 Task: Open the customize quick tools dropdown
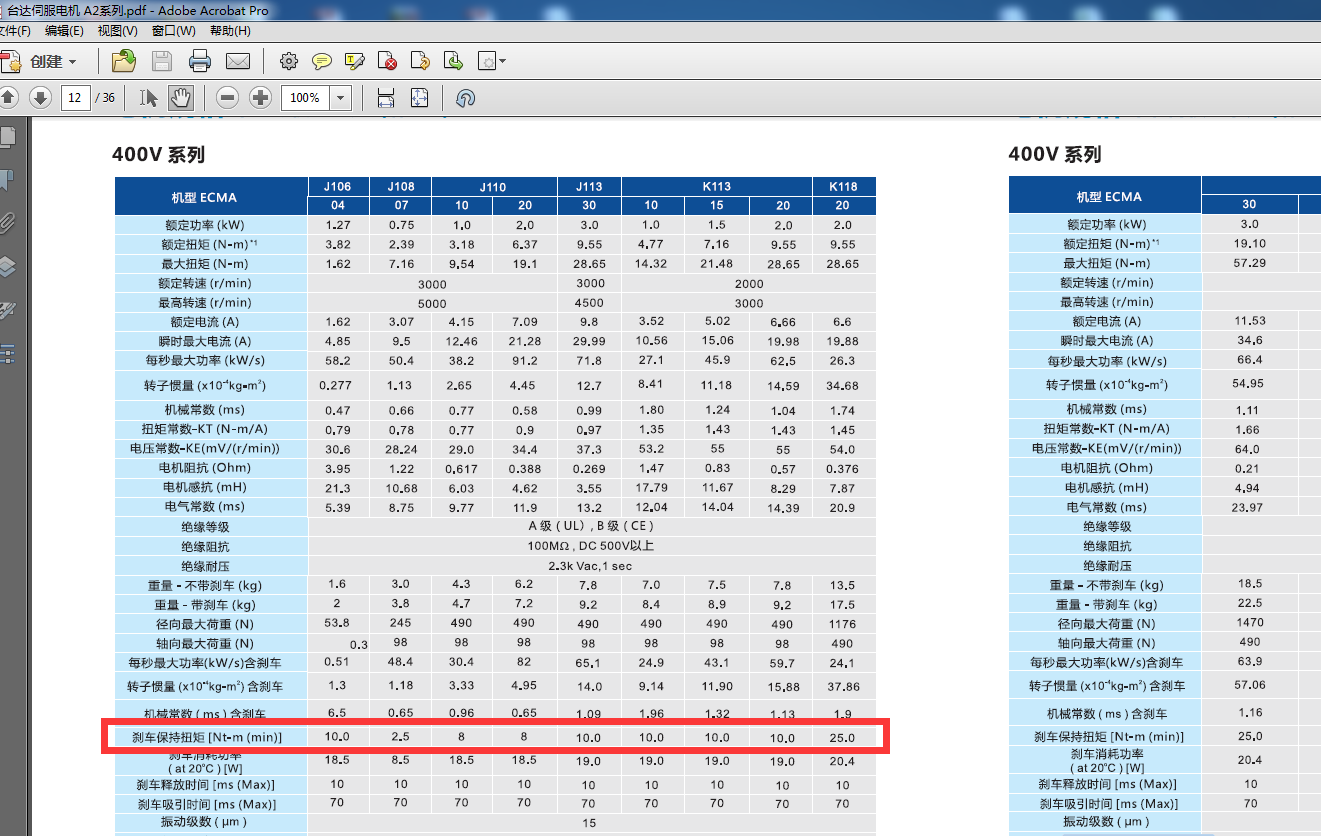[x=492, y=61]
